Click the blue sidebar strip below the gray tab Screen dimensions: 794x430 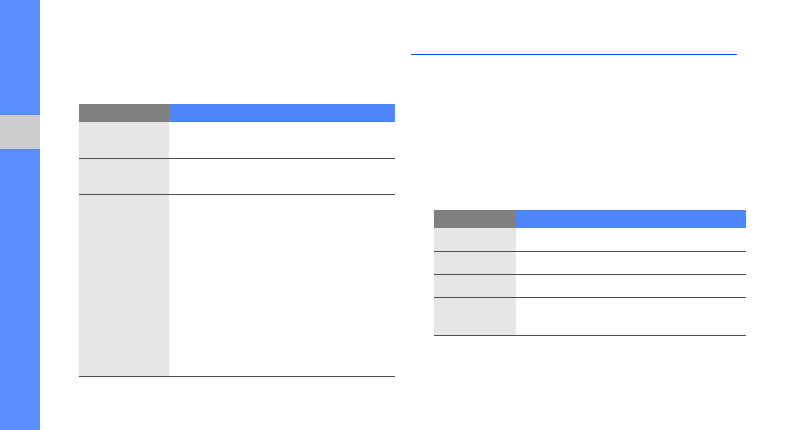coord(20,290)
